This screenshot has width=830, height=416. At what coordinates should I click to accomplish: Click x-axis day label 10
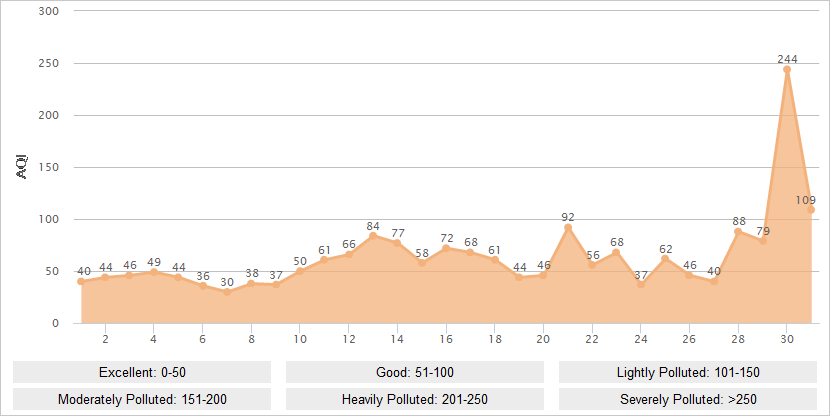coord(300,339)
